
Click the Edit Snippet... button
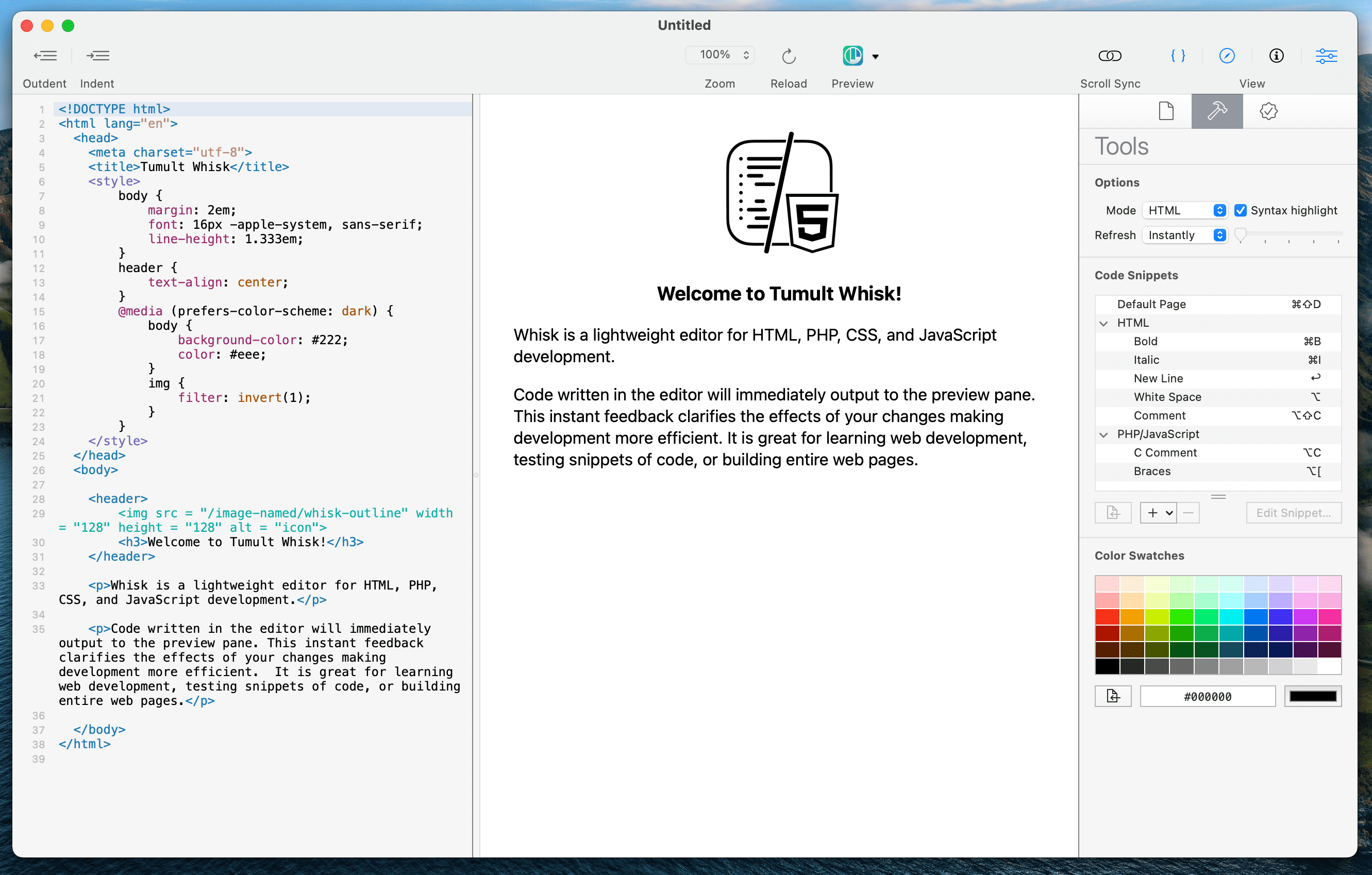pyautogui.click(x=1293, y=513)
